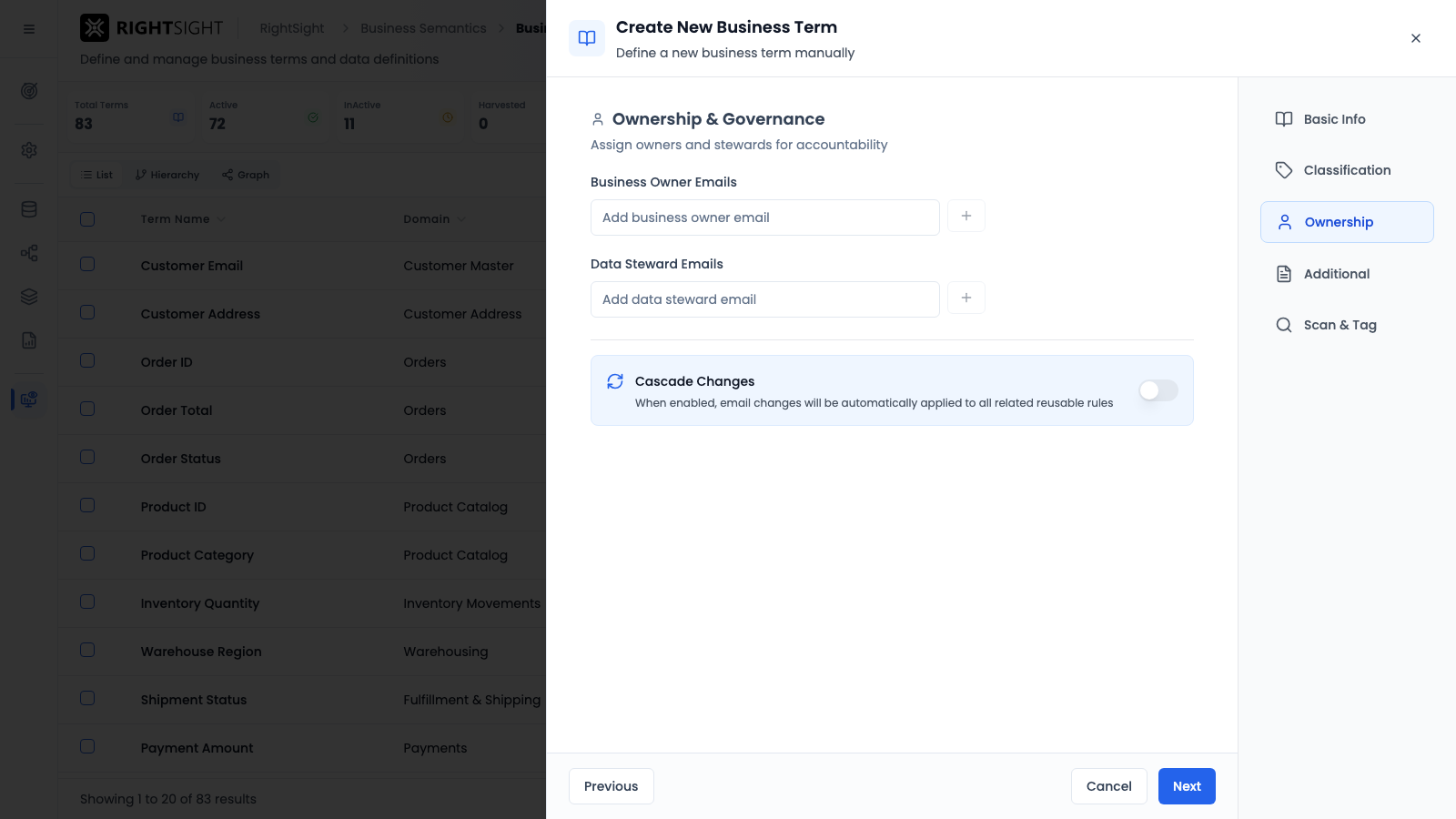Tick the Product ID row checkbox
The height and width of the screenshot is (819, 1456).
87,505
